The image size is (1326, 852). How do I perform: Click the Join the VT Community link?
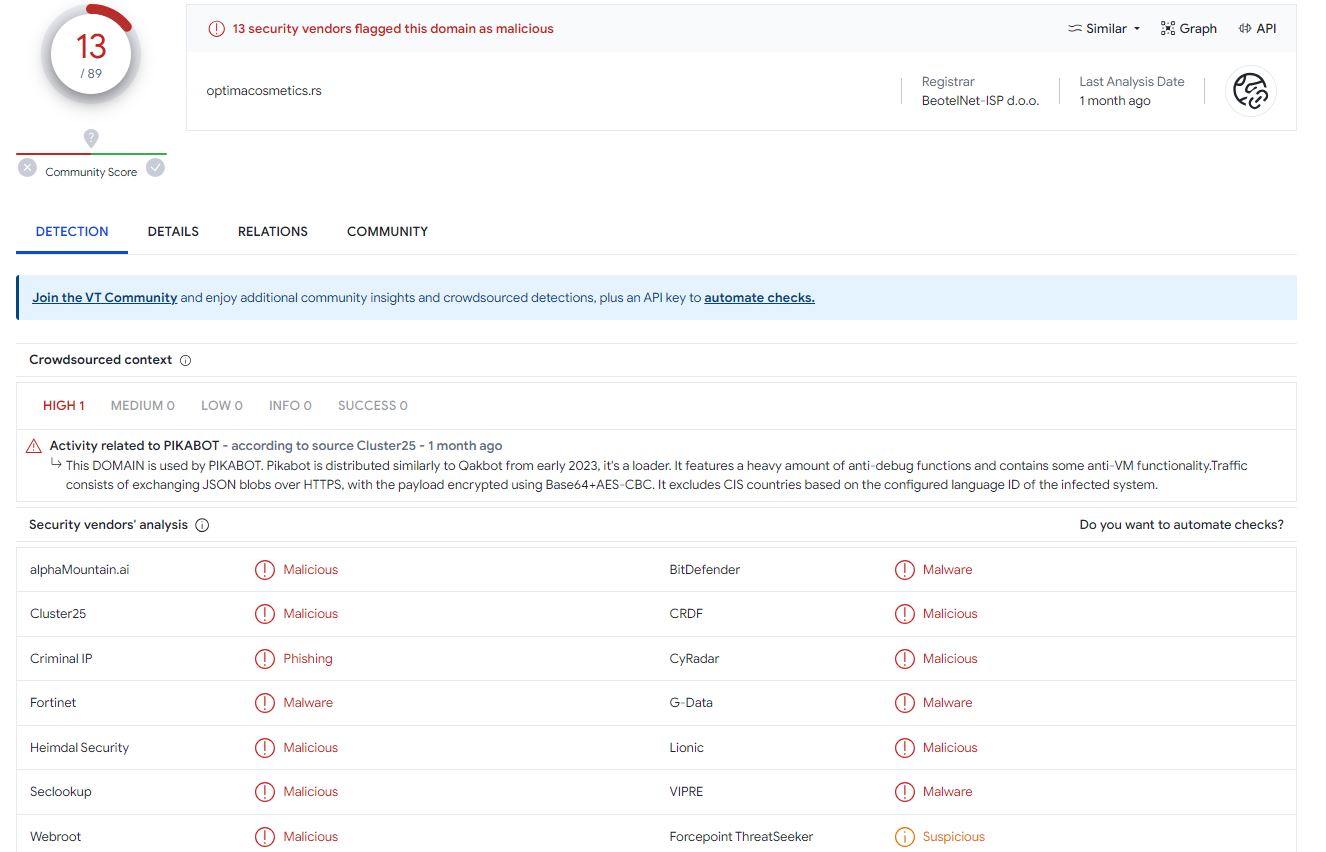(105, 298)
